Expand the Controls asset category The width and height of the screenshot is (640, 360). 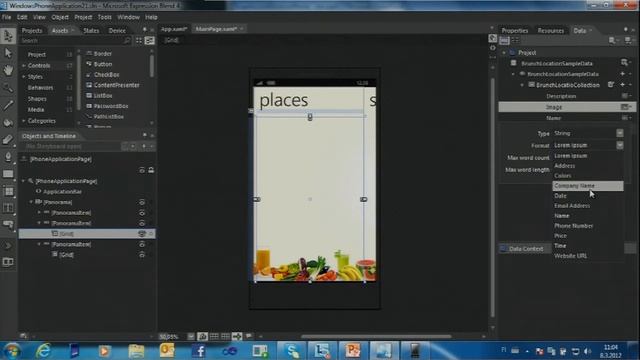[24, 66]
